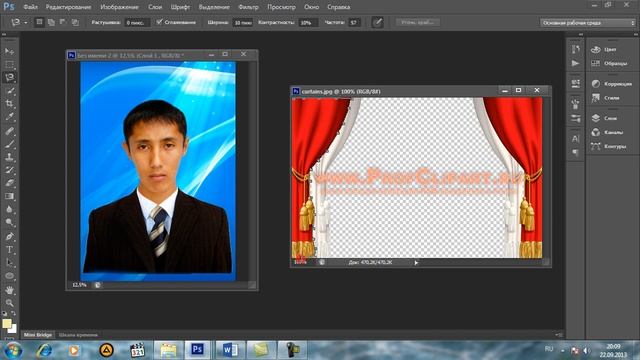Select the Dodge tool
Image resolution: width=640 pixels, height=360 pixels.
click(9, 223)
